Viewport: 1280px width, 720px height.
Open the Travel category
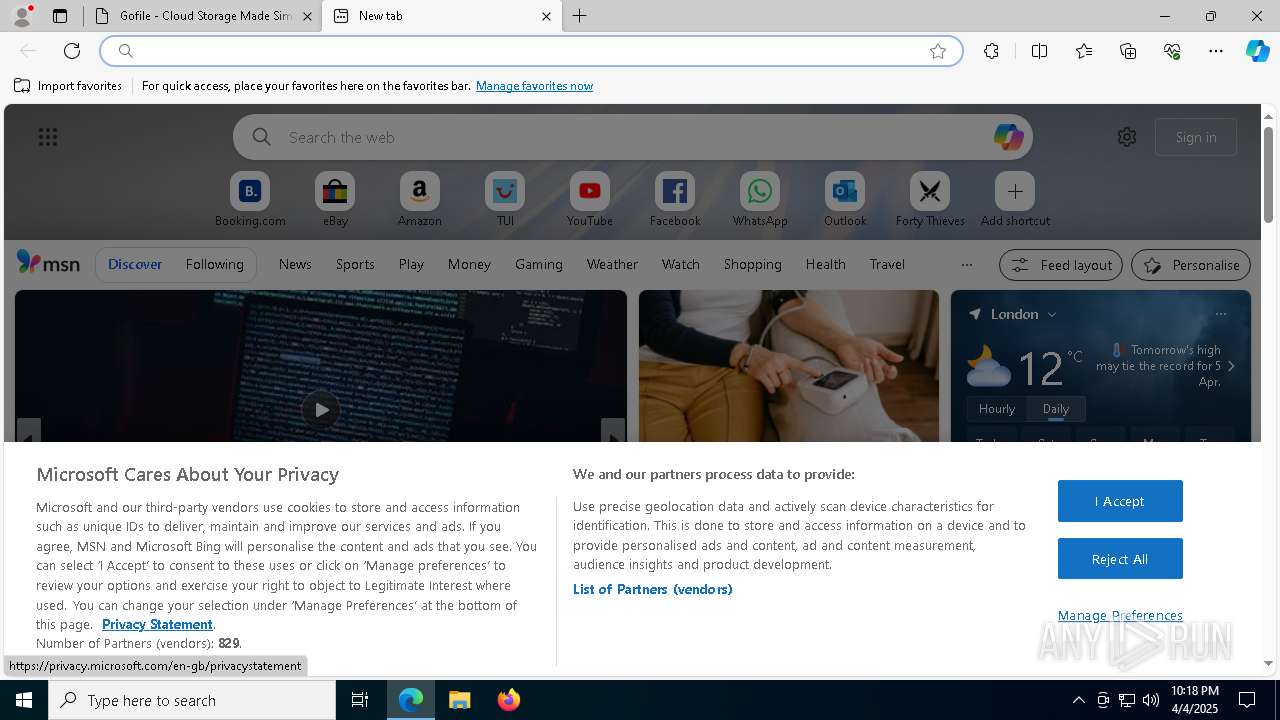point(887,264)
